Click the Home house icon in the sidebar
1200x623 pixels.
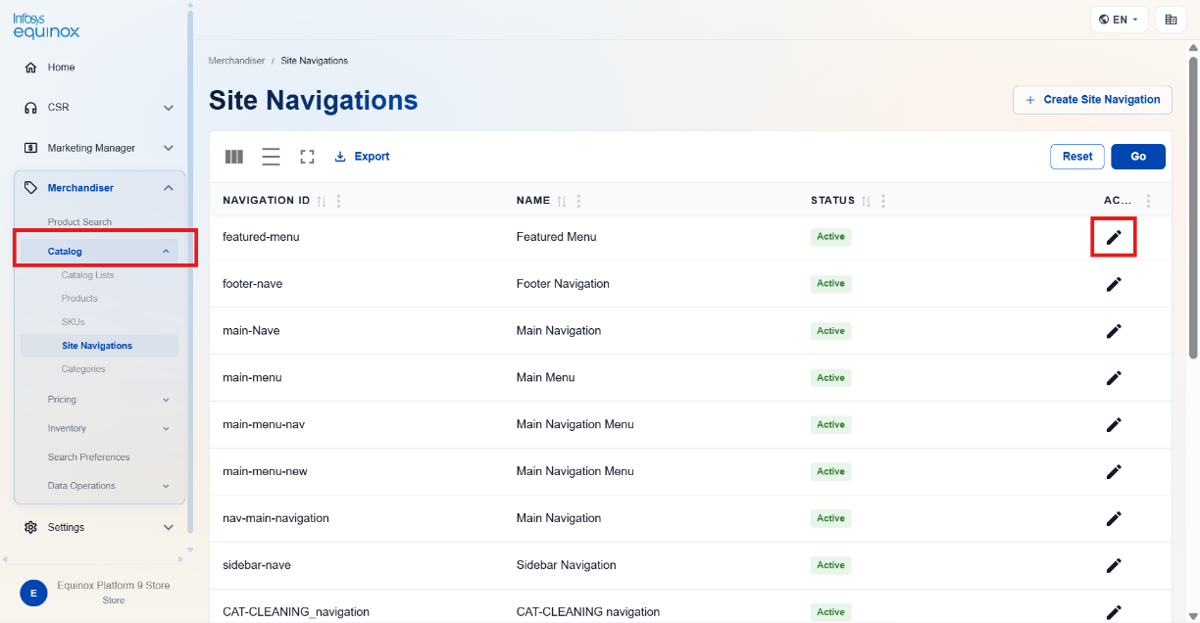[x=31, y=68]
